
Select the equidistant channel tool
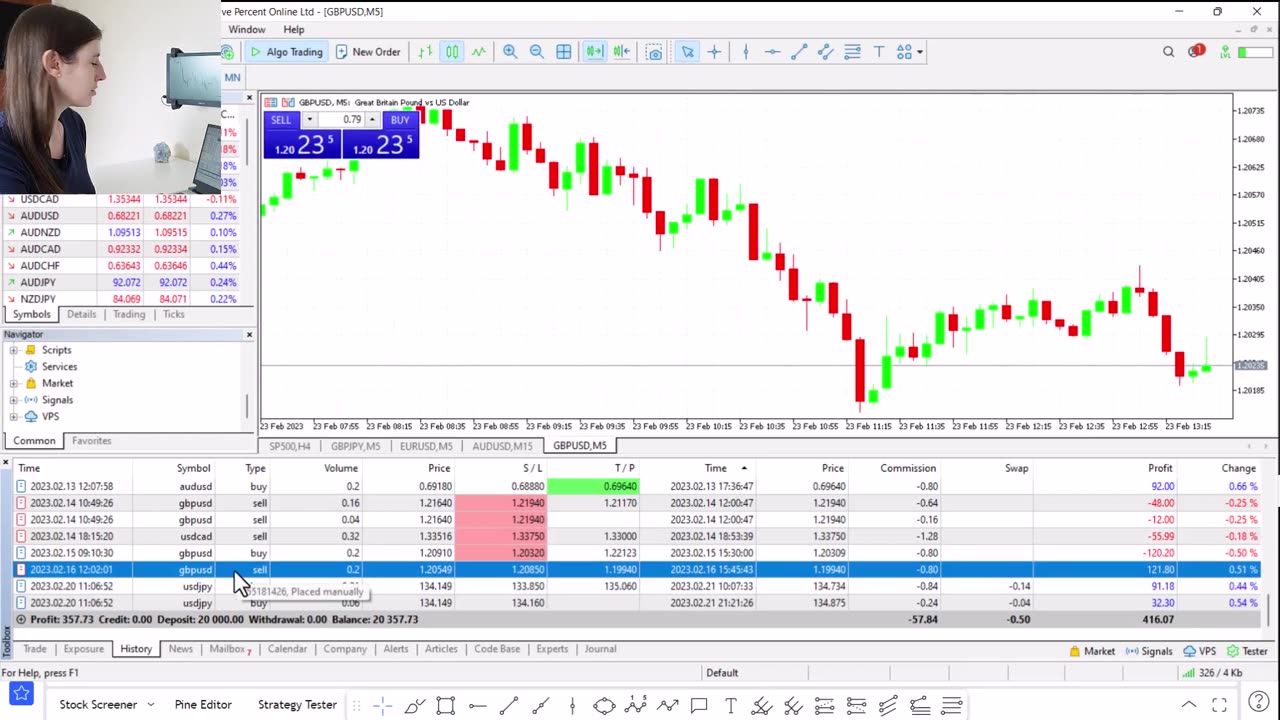[825, 52]
